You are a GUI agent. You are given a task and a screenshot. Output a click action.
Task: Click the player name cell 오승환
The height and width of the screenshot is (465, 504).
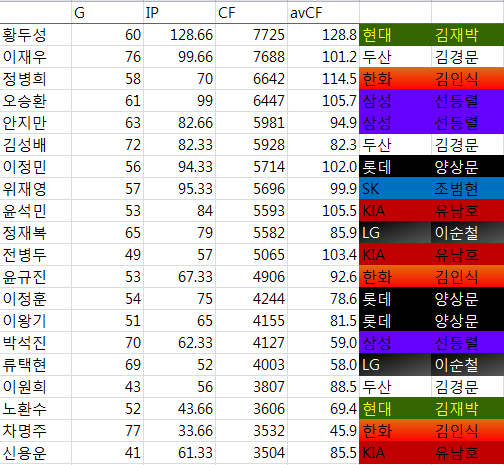click(36, 101)
